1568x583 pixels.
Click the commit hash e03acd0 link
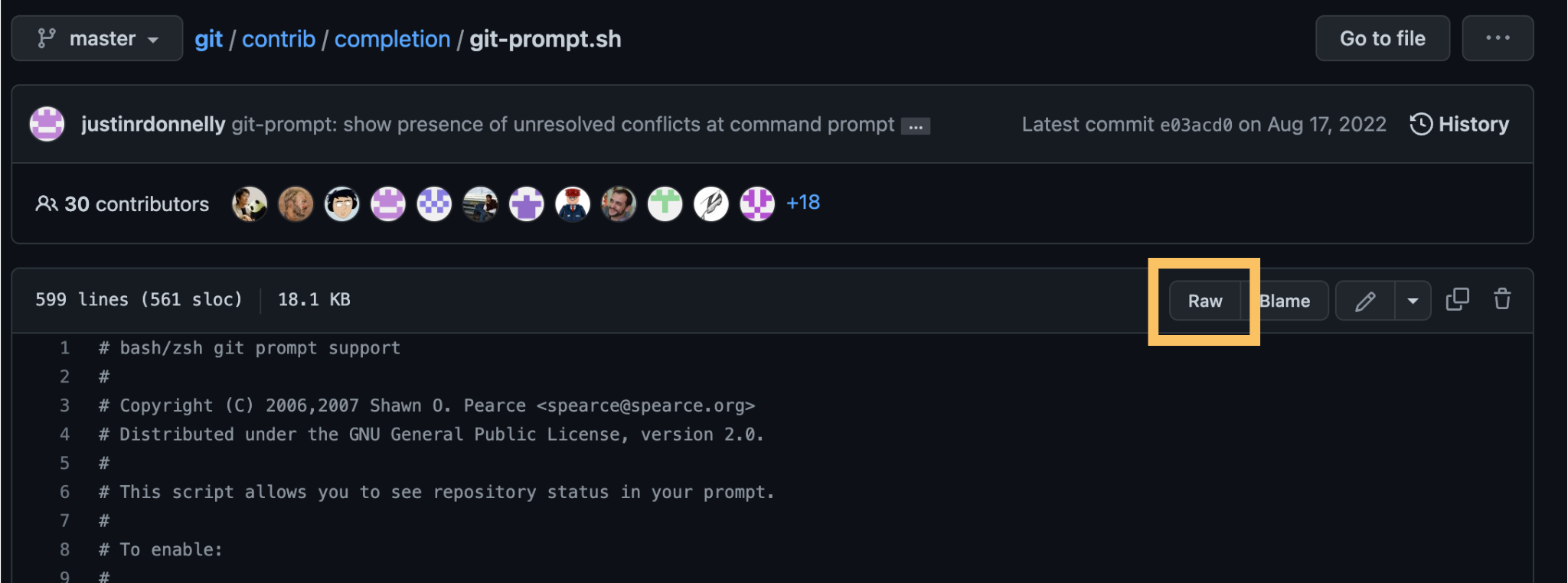coord(1197,124)
